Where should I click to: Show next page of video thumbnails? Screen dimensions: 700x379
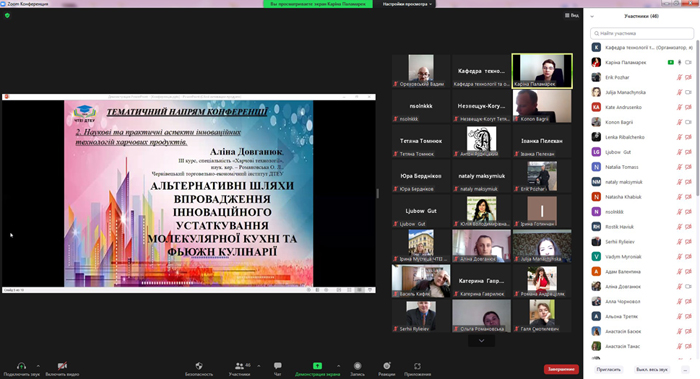pos(481,341)
